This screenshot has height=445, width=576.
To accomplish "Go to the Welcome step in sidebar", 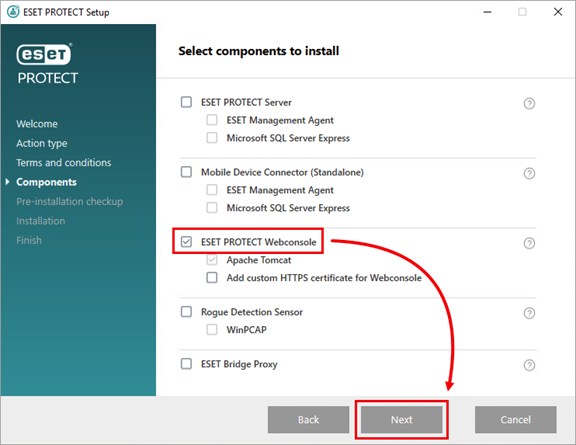I will (37, 124).
